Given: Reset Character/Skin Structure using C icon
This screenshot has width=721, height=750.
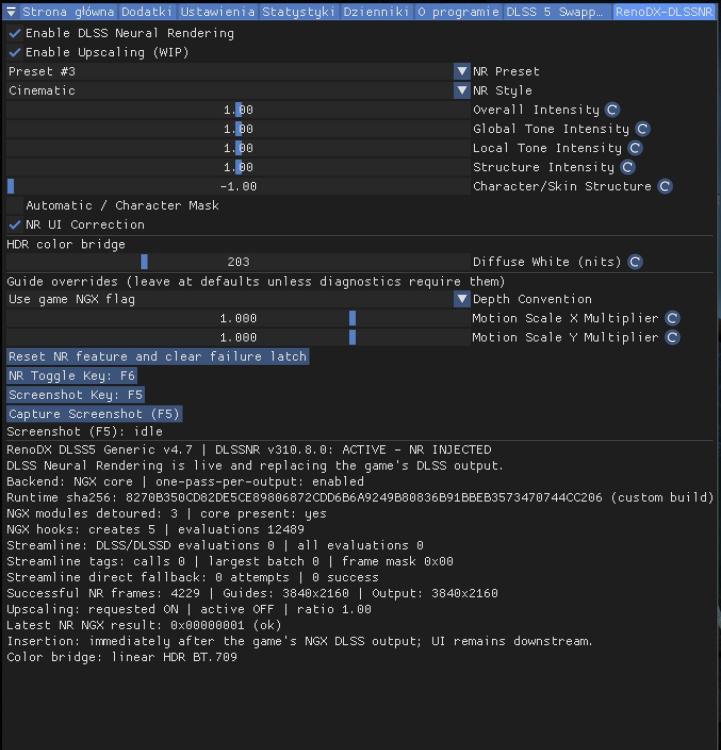Looking at the screenshot, I should click(x=665, y=187).
